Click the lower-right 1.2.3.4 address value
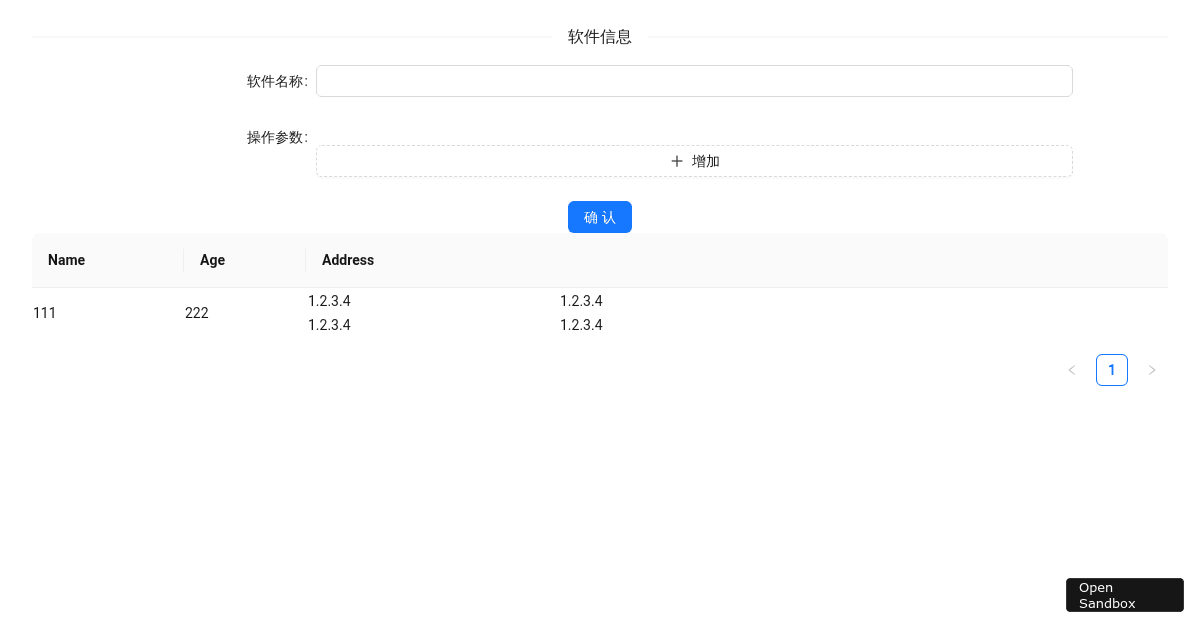This screenshot has width=1200, height=630. (581, 325)
